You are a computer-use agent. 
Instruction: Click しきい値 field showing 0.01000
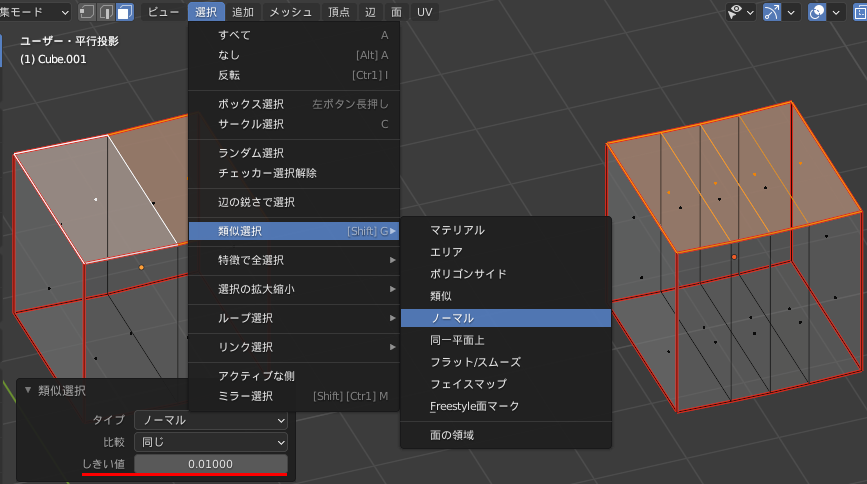[x=211, y=464]
